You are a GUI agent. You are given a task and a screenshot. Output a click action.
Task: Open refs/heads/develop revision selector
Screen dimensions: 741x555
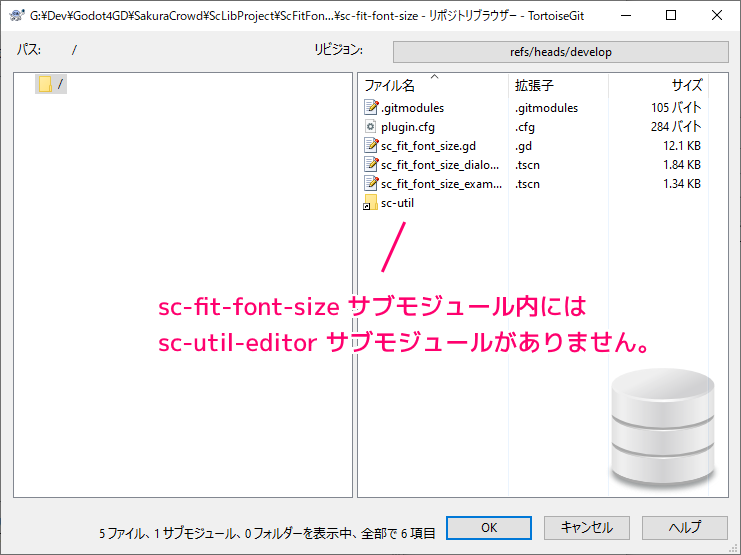559,52
